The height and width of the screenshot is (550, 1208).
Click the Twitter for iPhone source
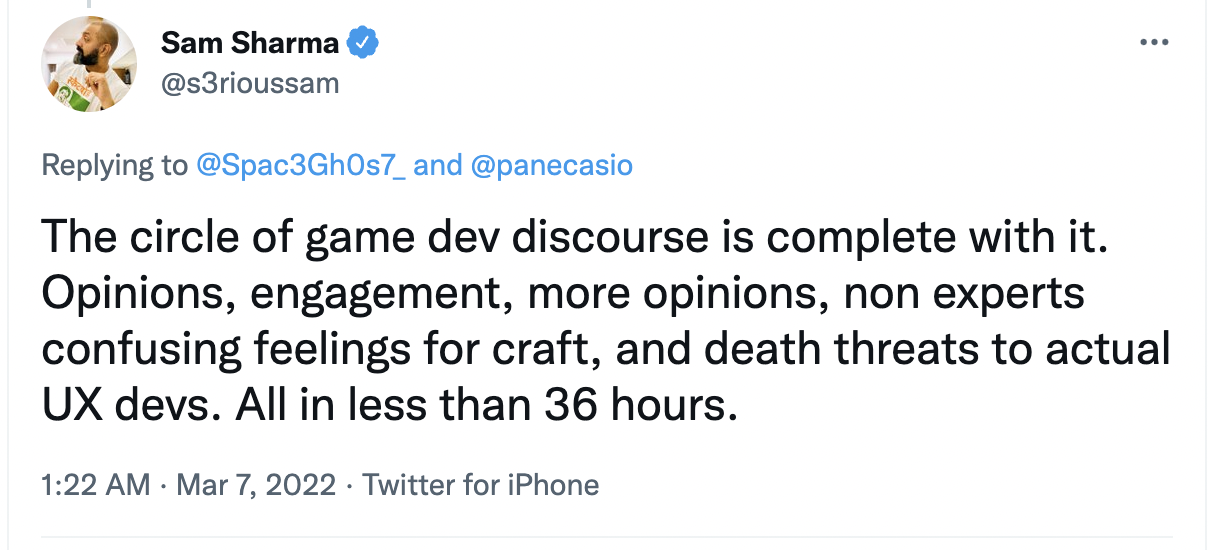point(480,486)
